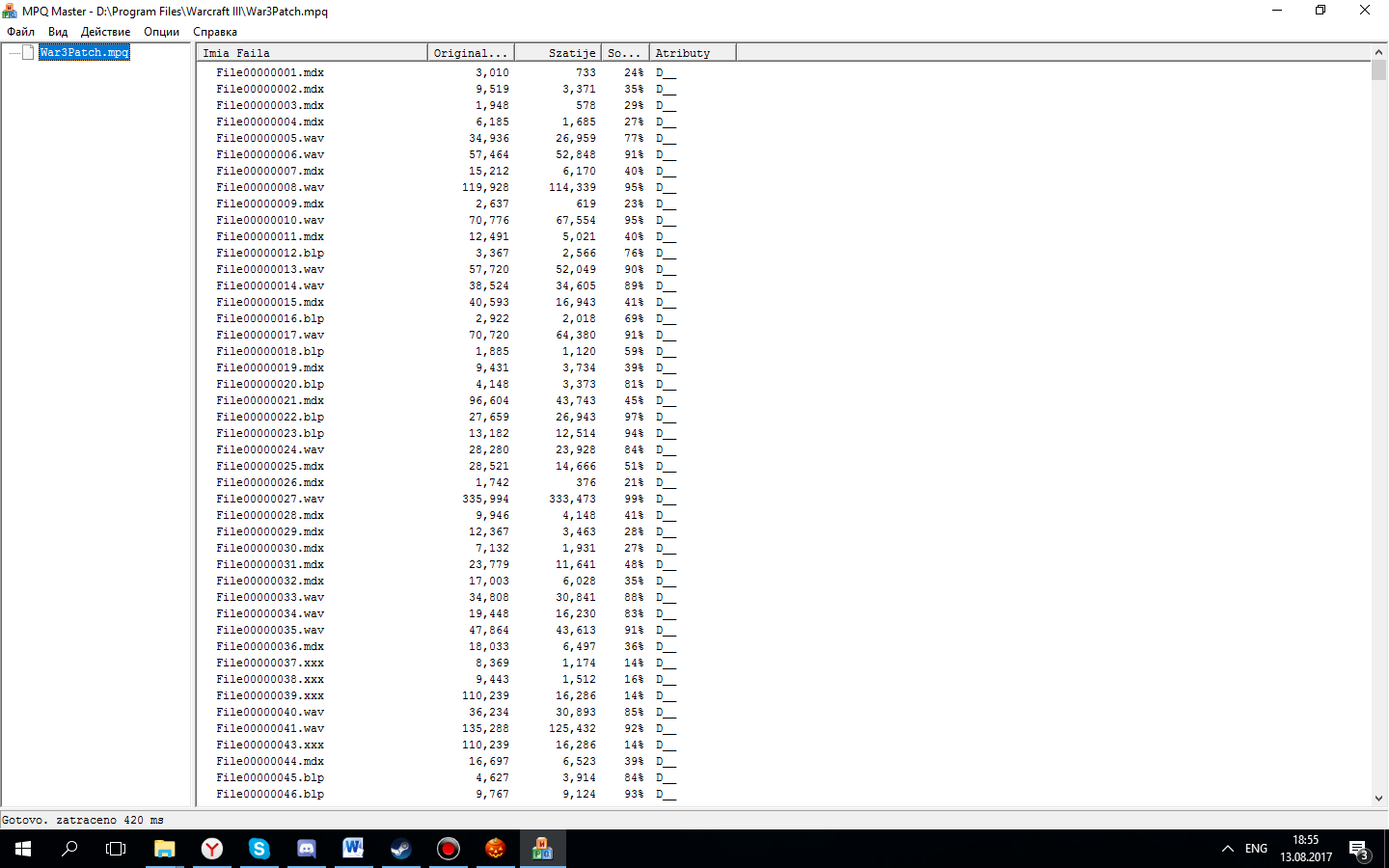Open Microsoft Word from taskbar
Viewport: 1389px width, 868px height.
pyautogui.click(x=353, y=849)
